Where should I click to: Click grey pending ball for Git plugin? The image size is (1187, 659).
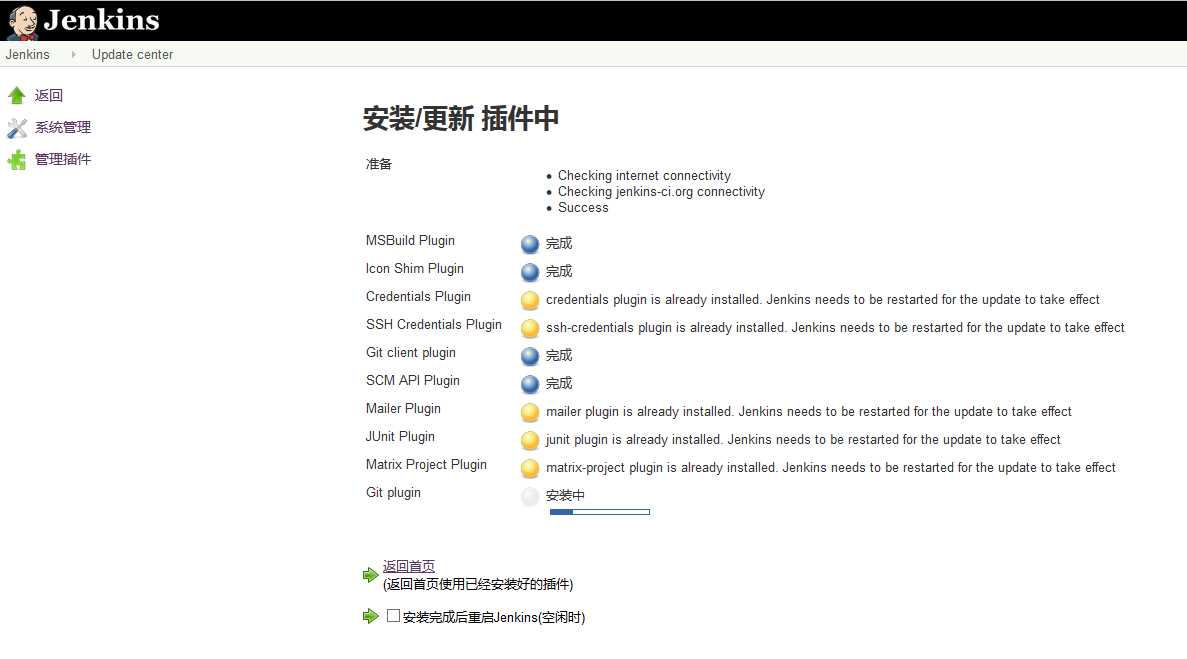pos(530,496)
